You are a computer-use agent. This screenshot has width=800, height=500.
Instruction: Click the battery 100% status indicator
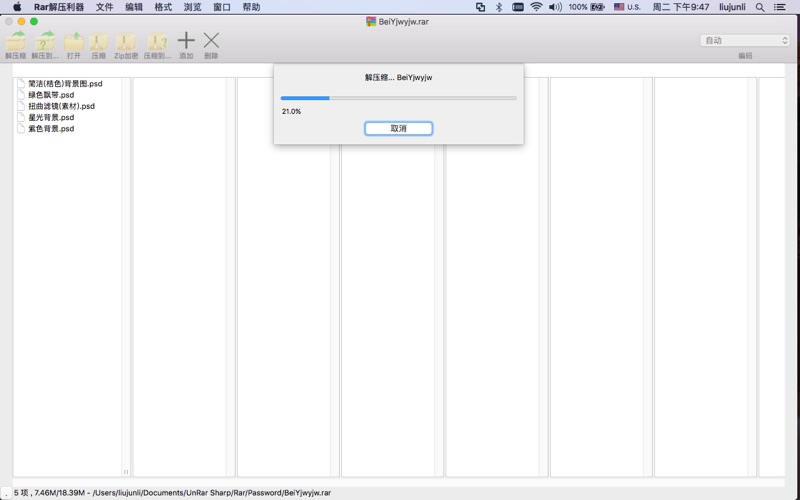tap(586, 7)
